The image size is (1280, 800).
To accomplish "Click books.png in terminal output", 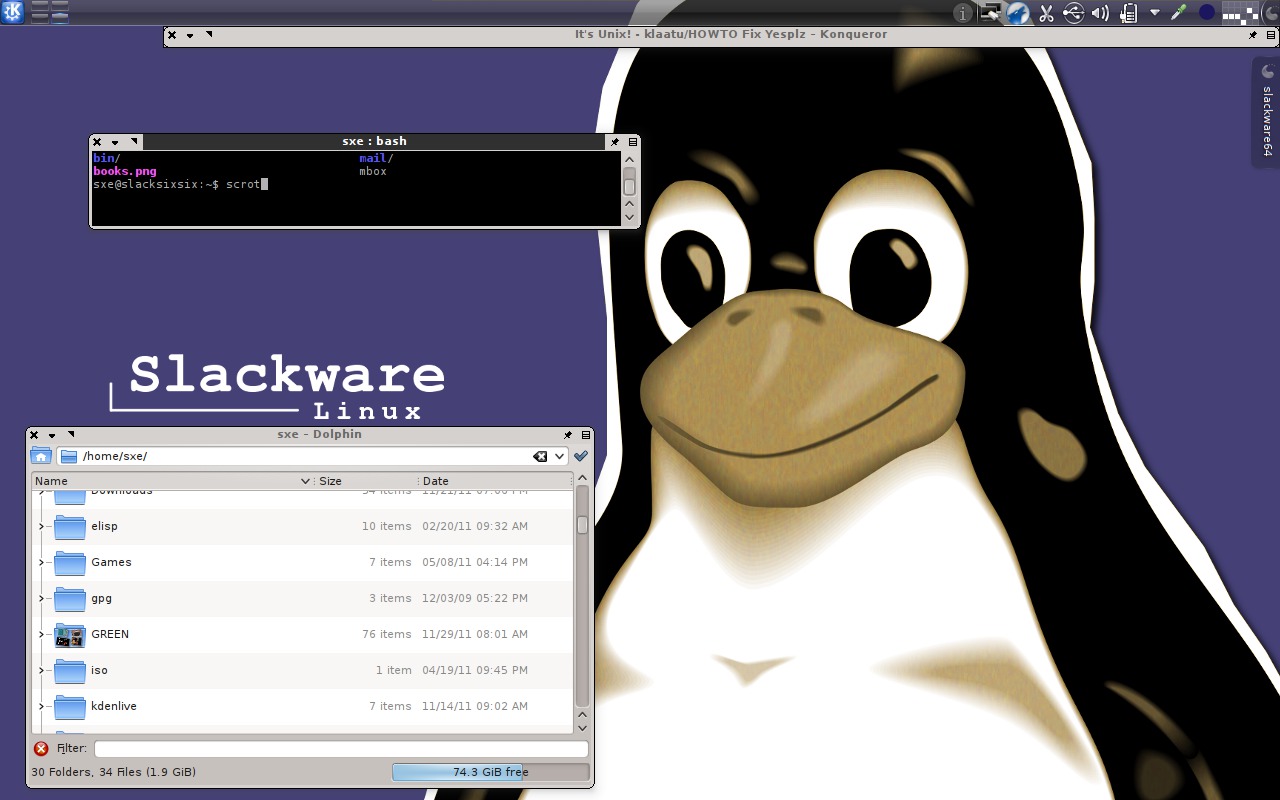I will click(x=125, y=171).
